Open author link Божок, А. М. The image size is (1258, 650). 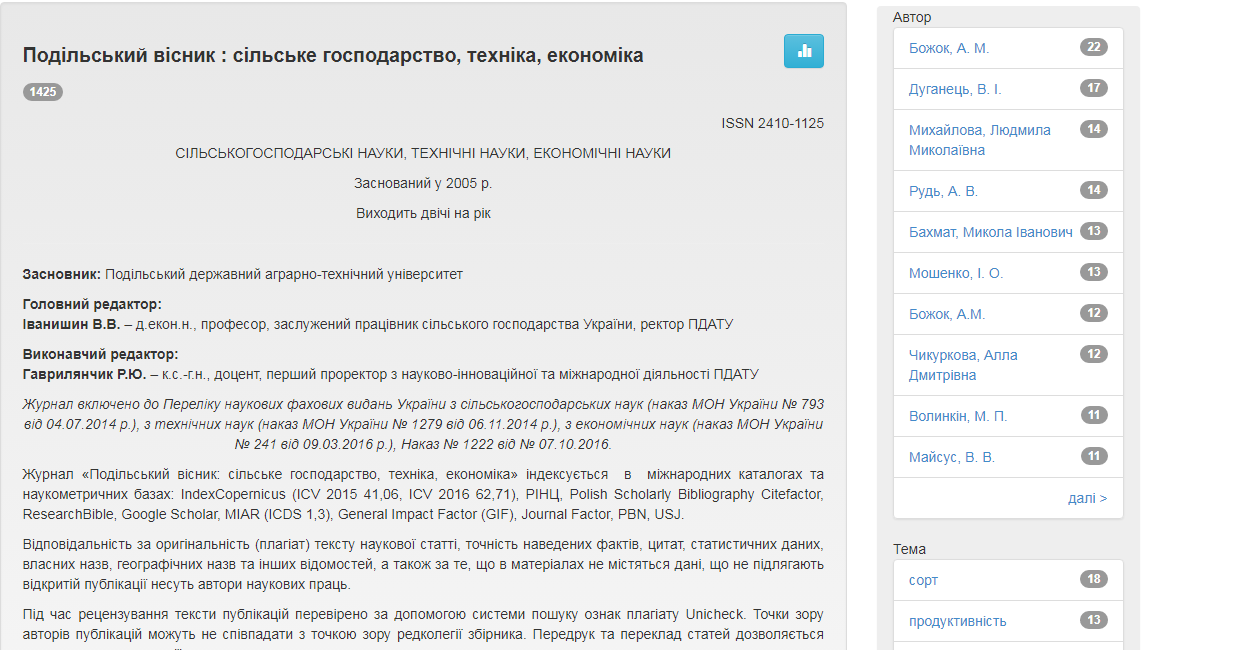949,48
